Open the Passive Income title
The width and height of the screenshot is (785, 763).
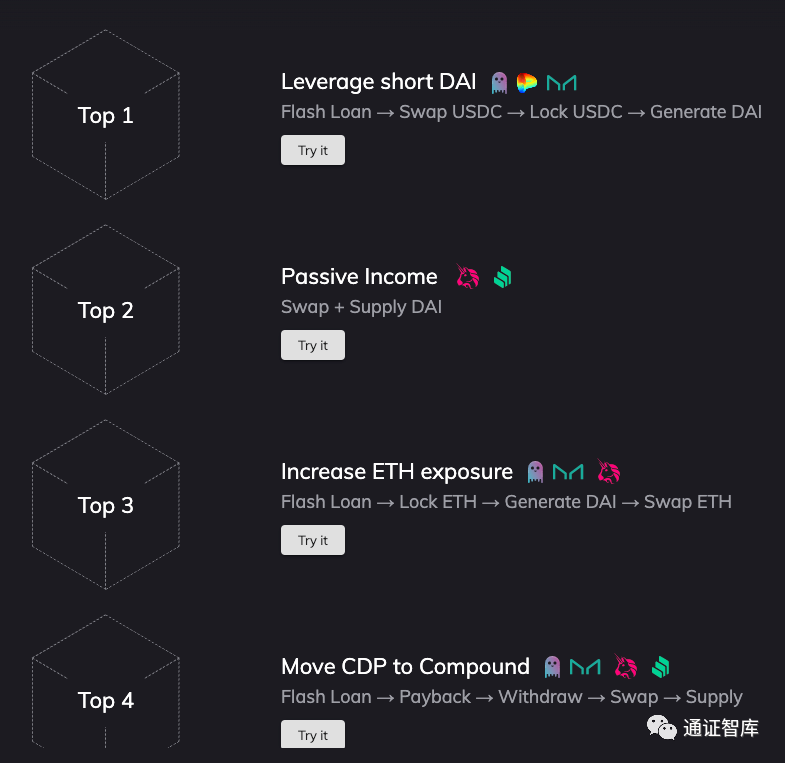359,277
